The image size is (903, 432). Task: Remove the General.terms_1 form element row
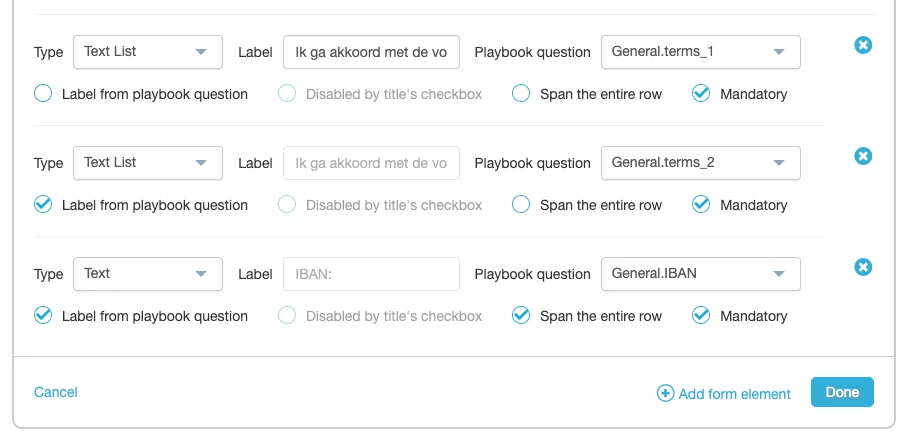(864, 45)
